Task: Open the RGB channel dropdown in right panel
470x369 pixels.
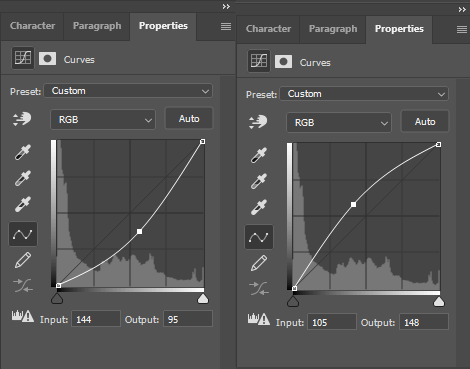Action: pyautogui.click(x=339, y=123)
